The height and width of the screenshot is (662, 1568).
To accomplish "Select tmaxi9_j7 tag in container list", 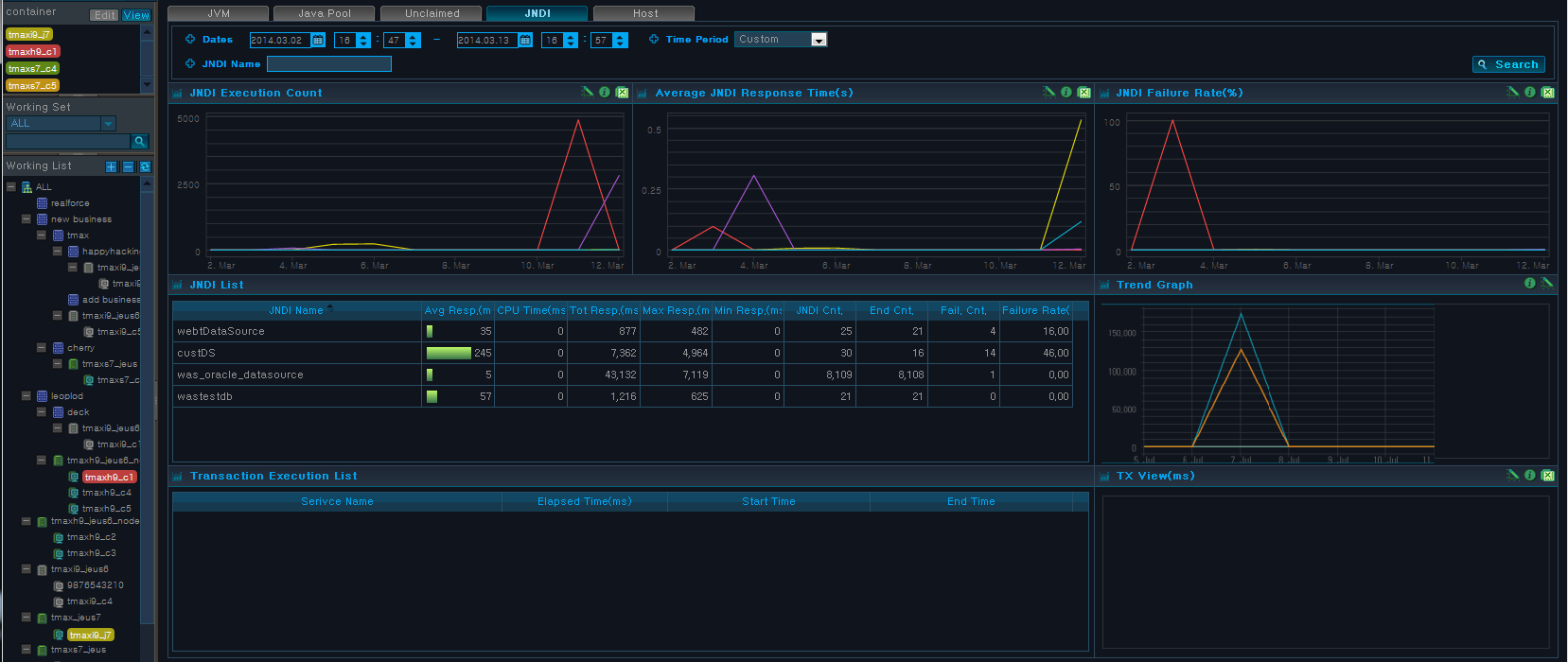I will (29, 34).
